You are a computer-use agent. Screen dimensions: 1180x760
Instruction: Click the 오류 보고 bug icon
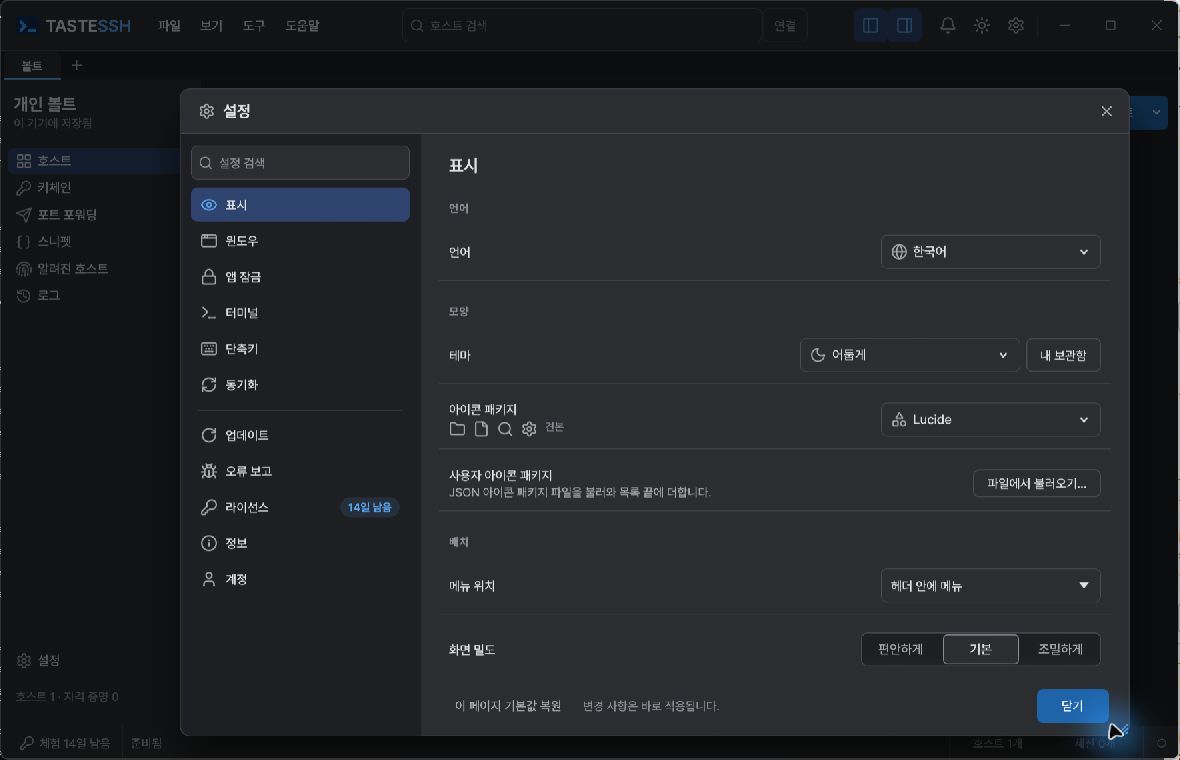pos(208,471)
